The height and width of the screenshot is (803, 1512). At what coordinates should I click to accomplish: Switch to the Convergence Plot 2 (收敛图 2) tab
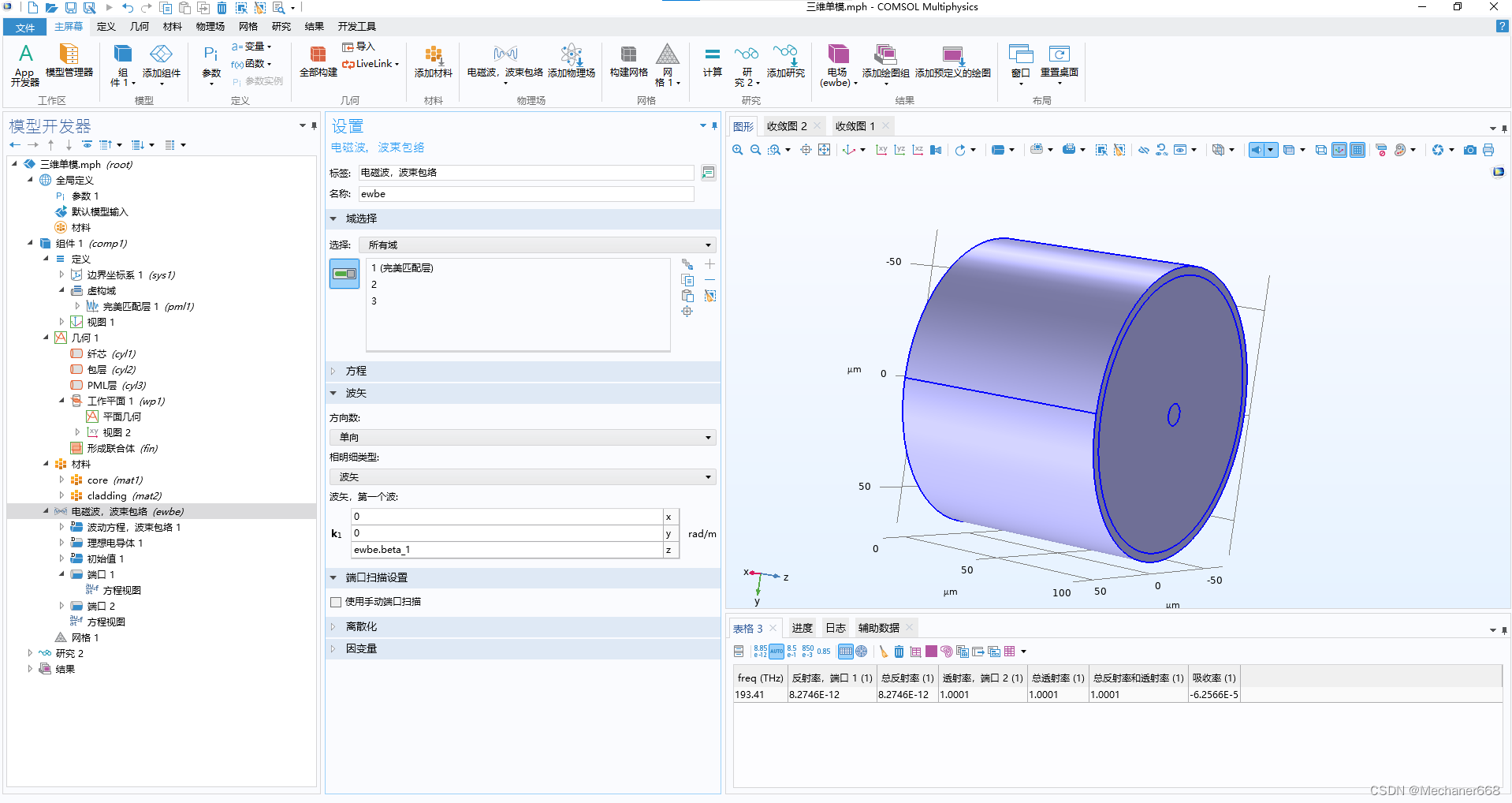pos(787,126)
